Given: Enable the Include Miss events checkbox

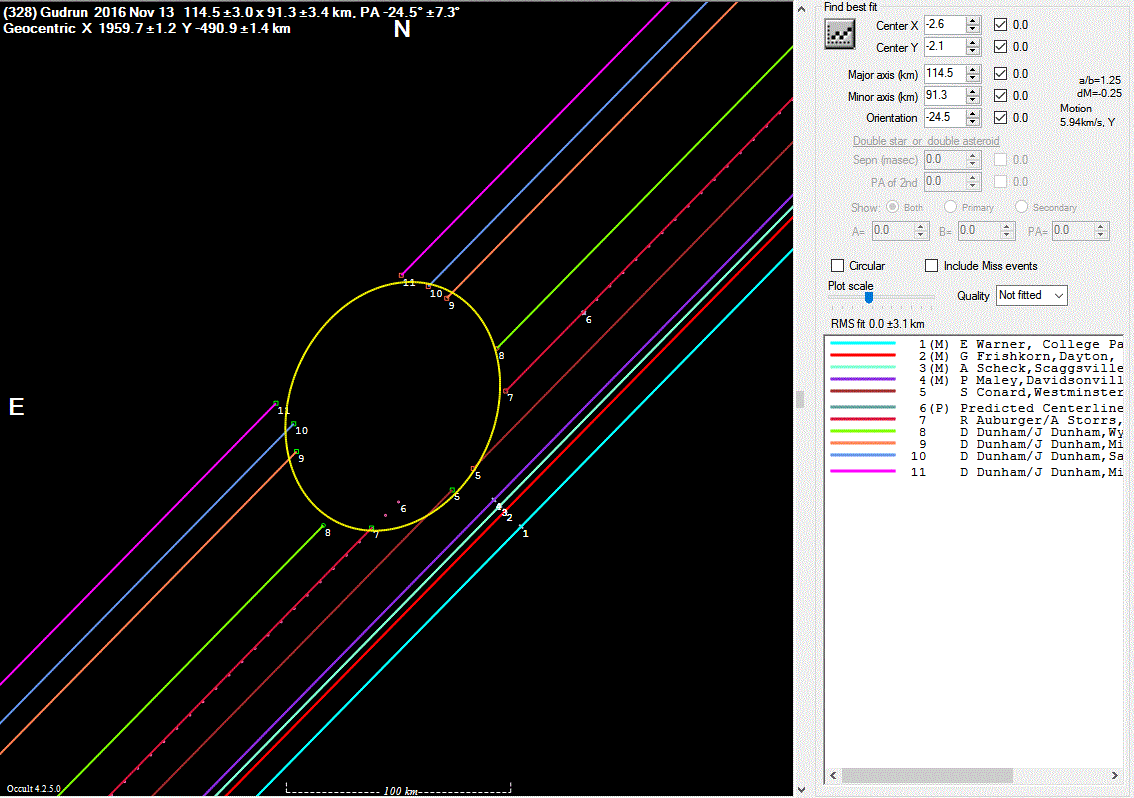Looking at the screenshot, I should [x=931, y=266].
